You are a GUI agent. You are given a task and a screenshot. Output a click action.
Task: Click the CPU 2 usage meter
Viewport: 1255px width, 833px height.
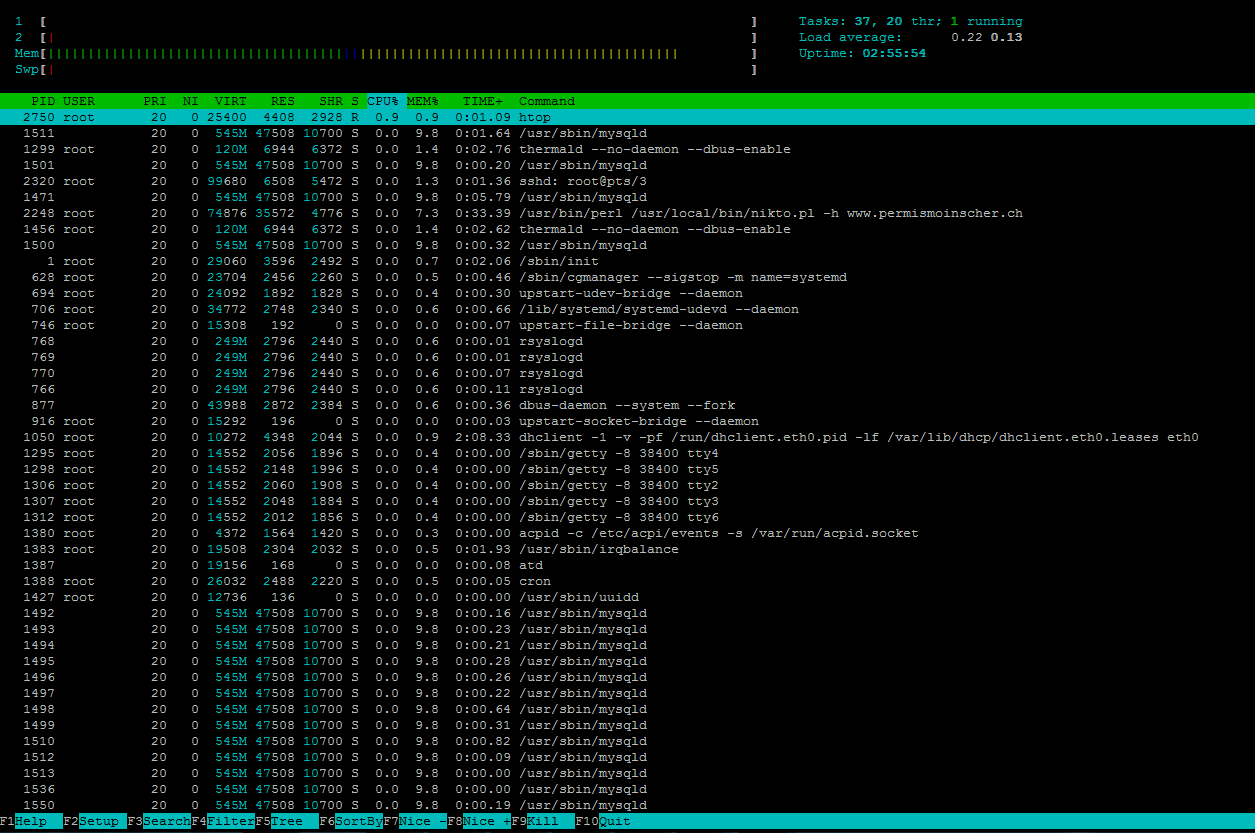coord(385,37)
